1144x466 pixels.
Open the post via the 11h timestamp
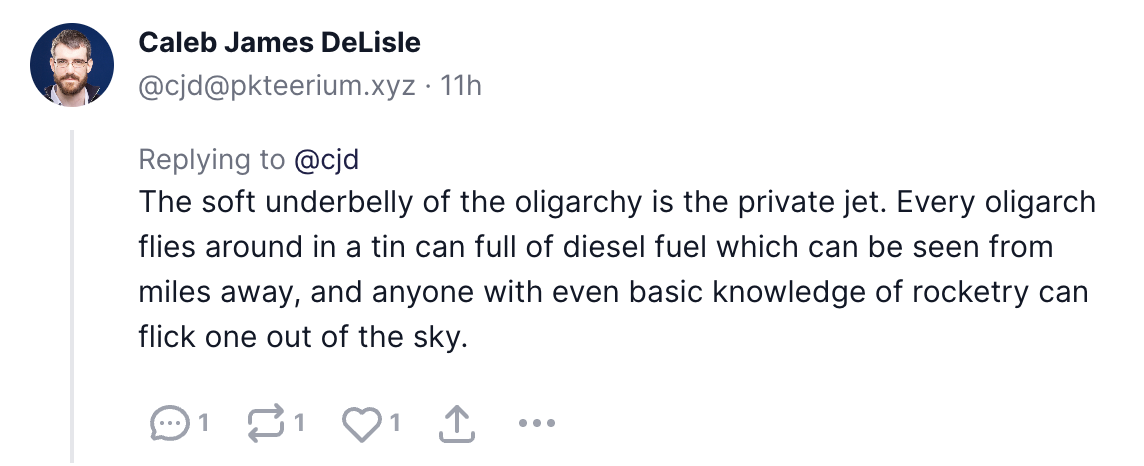click(461, 86)
